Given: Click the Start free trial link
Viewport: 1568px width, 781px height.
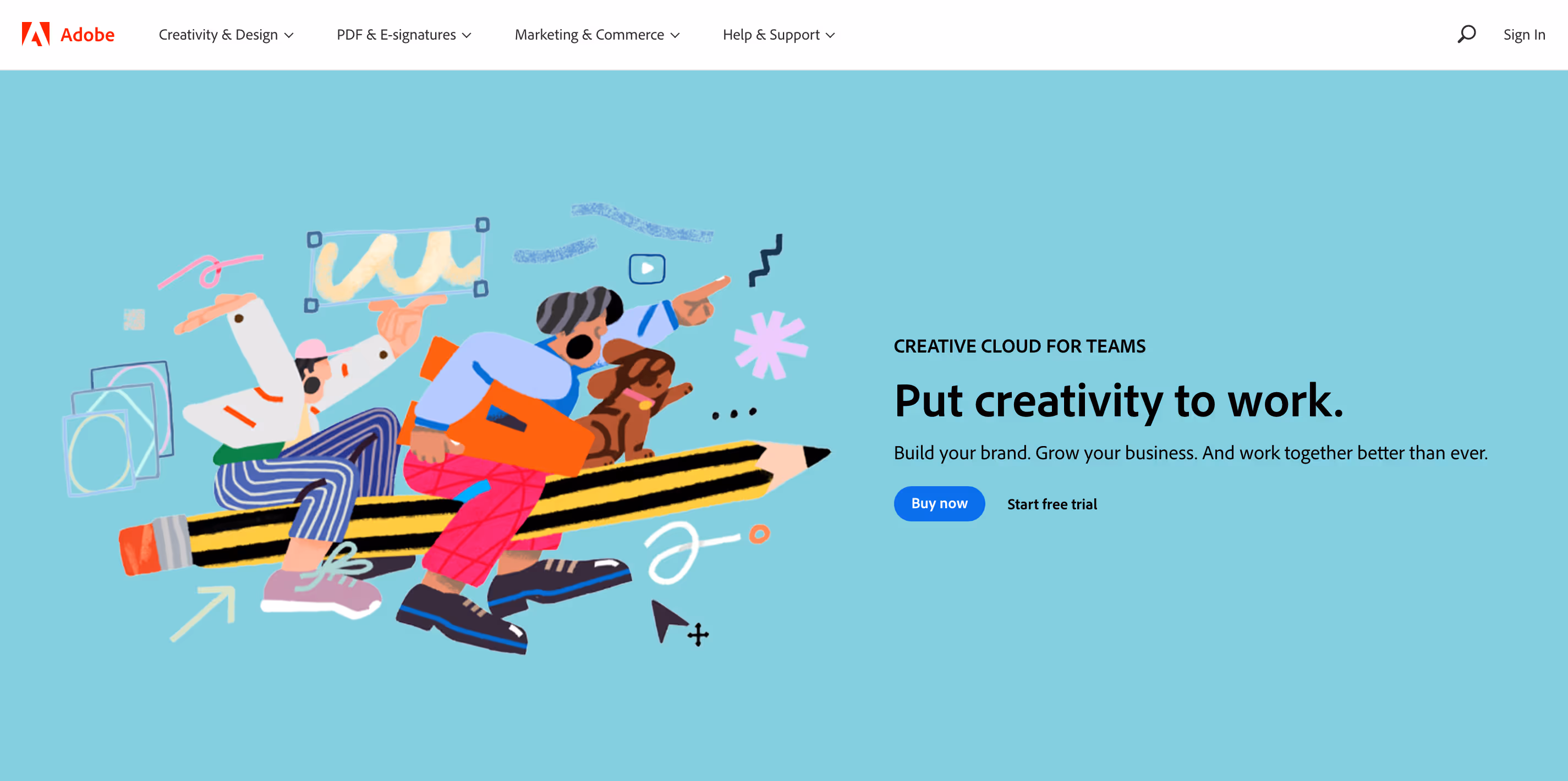Looking at the screenshot, I should pyautogui.click(x=1052, y=504).
